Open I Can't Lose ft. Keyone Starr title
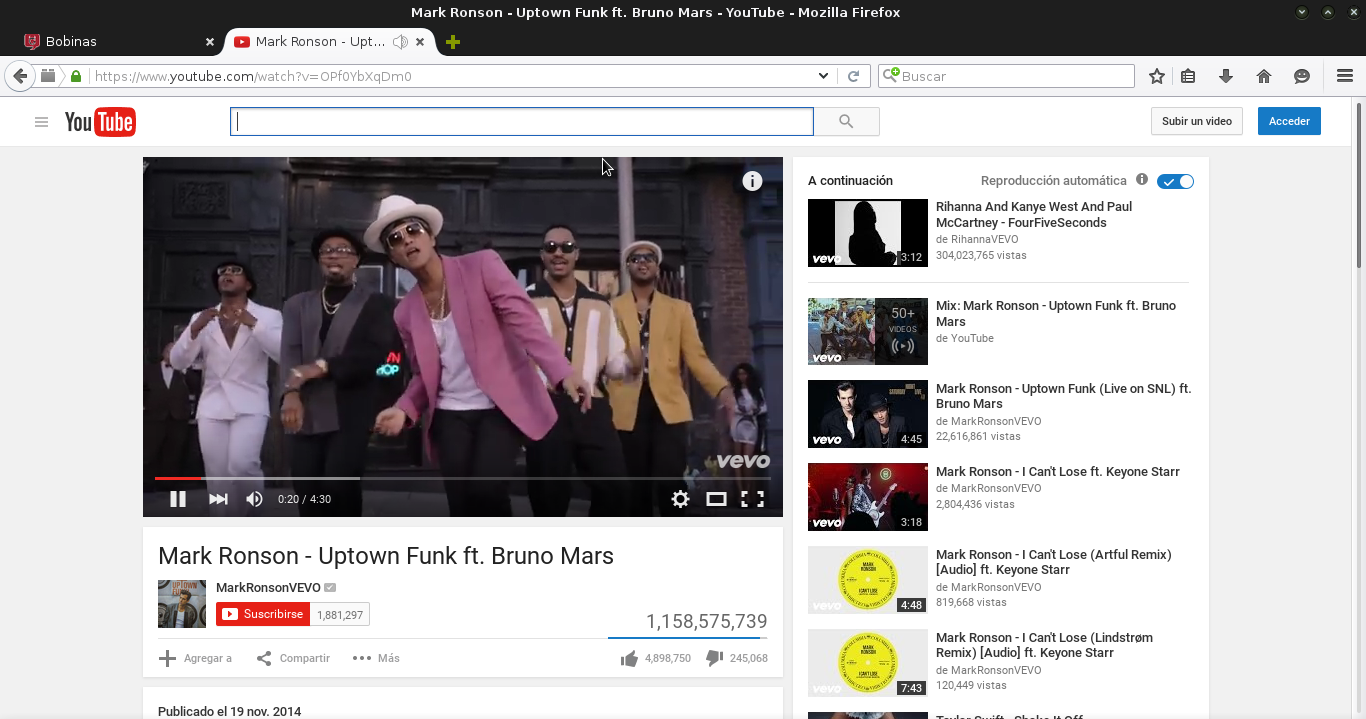 [1058, 472]
